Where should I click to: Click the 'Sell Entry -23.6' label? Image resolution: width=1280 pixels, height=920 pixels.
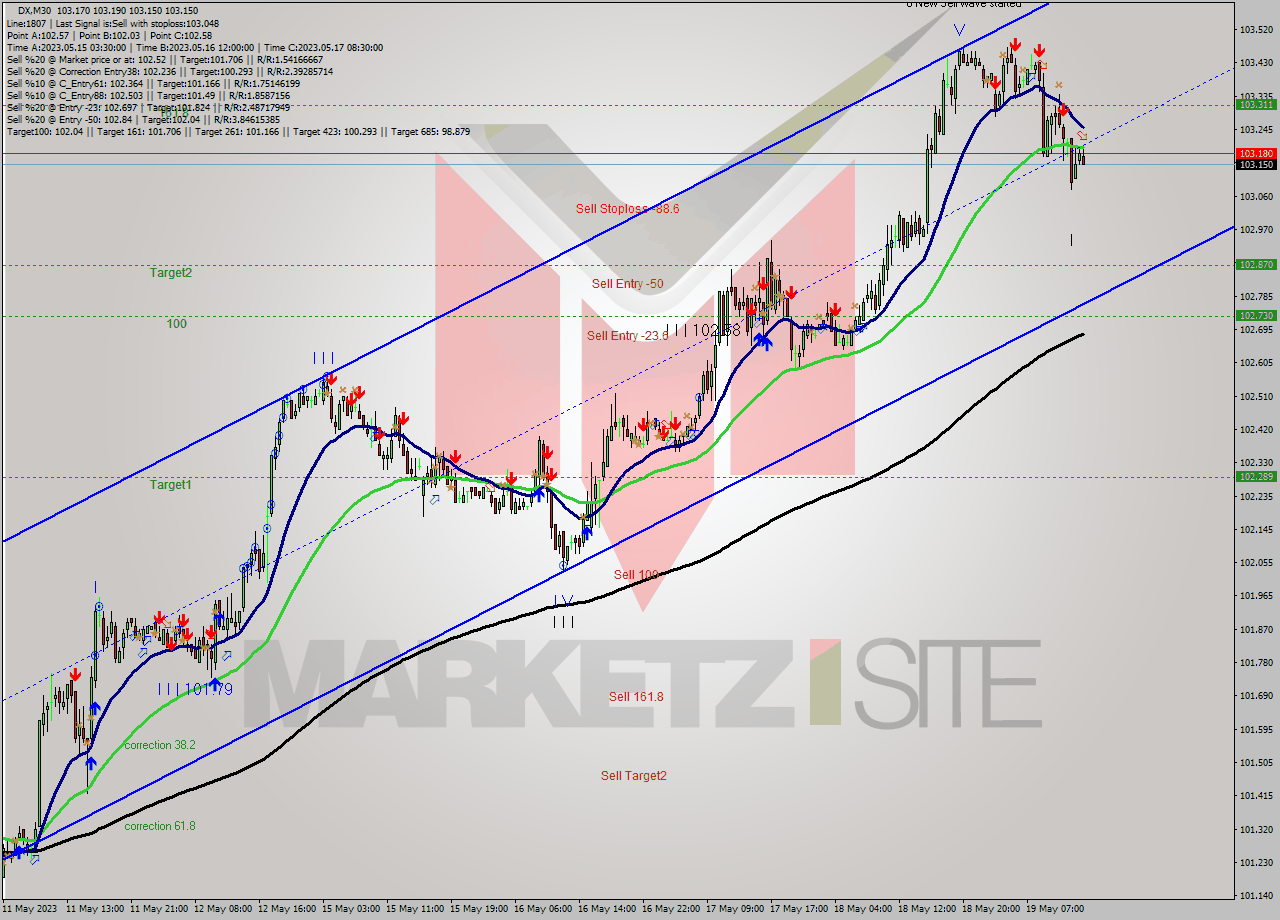tap(627, 336)
